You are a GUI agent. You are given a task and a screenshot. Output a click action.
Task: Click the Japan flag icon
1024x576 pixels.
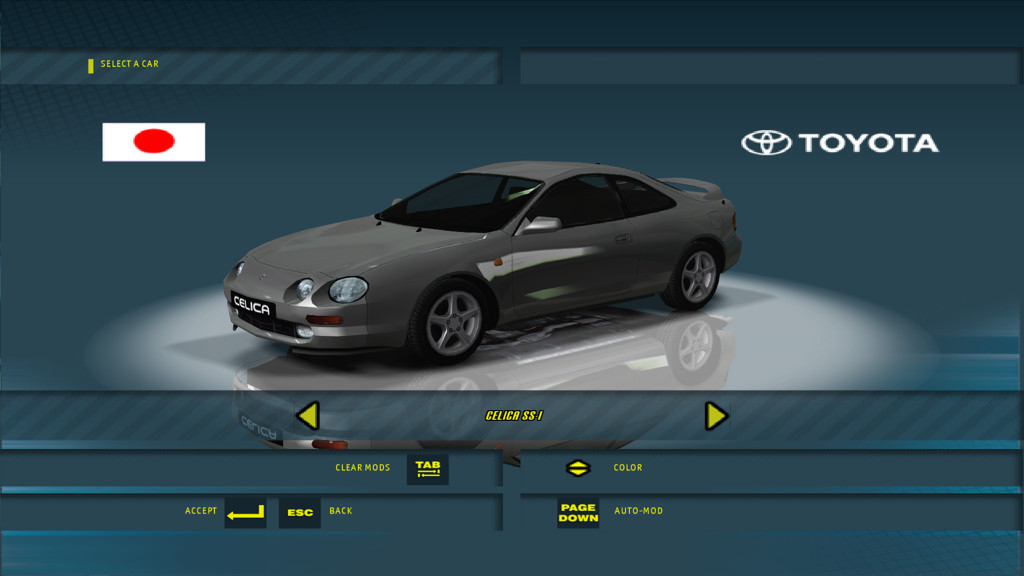[x=154, y=142]
